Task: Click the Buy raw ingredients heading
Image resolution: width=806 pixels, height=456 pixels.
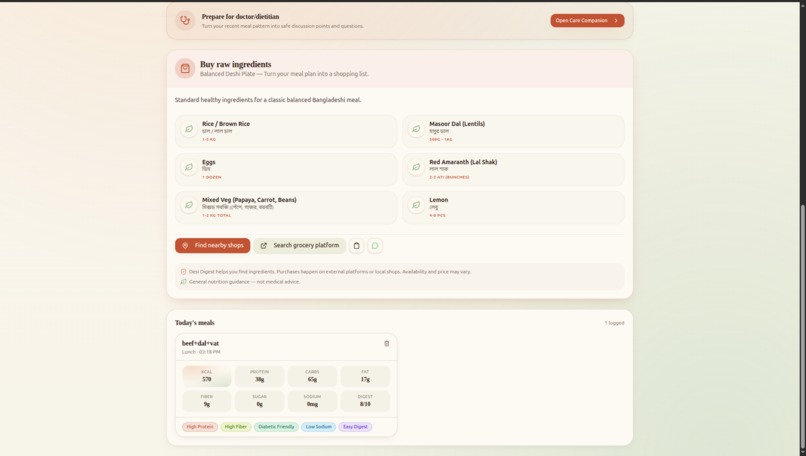Action: 235,64
